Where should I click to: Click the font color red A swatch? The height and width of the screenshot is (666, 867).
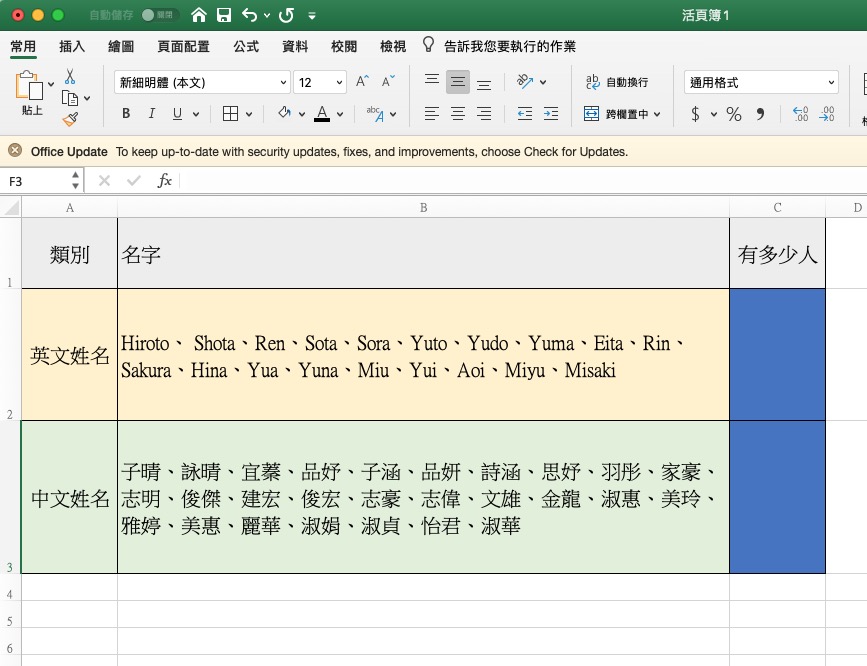(321, 114)
